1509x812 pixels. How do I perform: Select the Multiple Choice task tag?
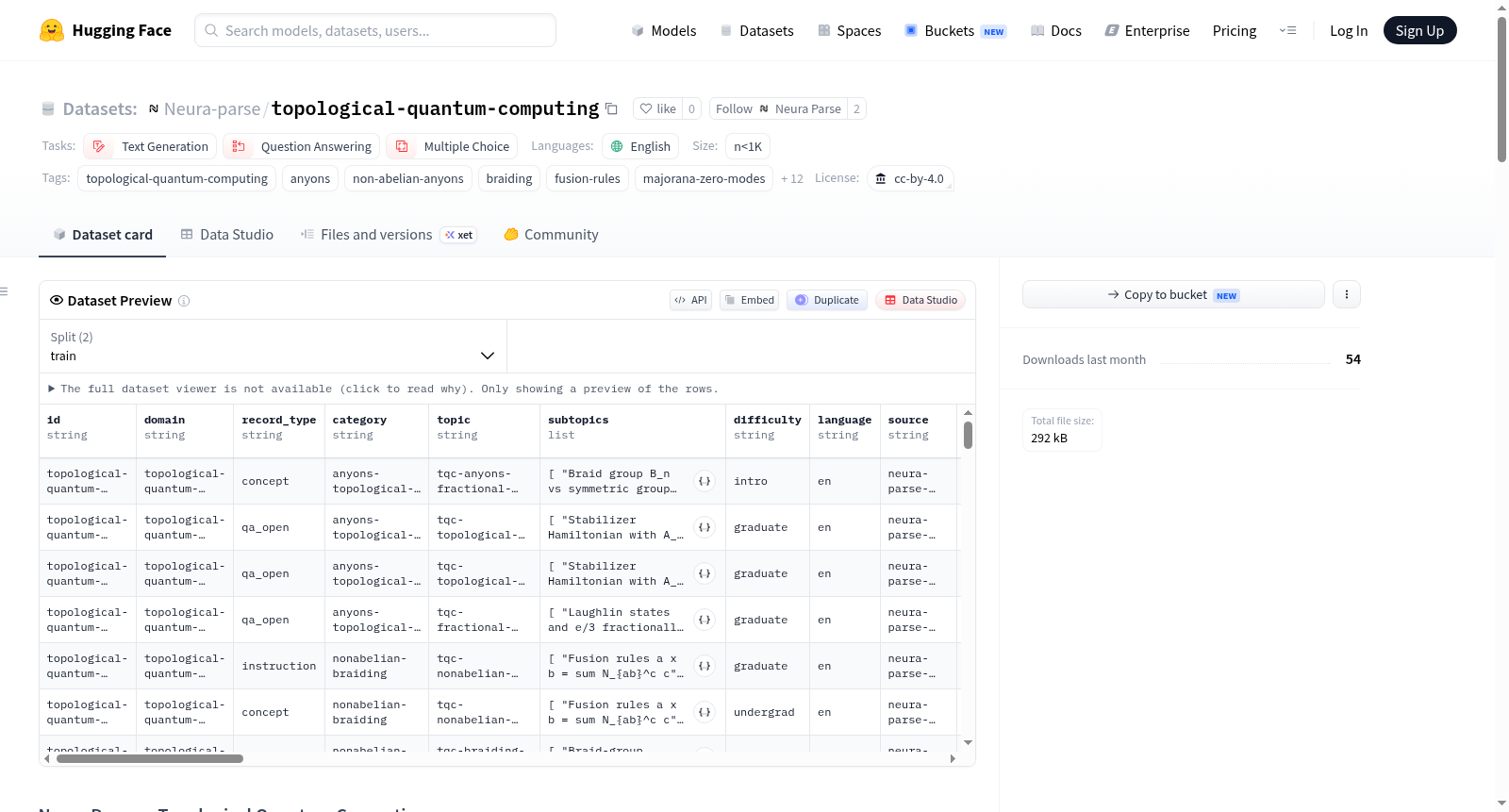click(452, 146)
